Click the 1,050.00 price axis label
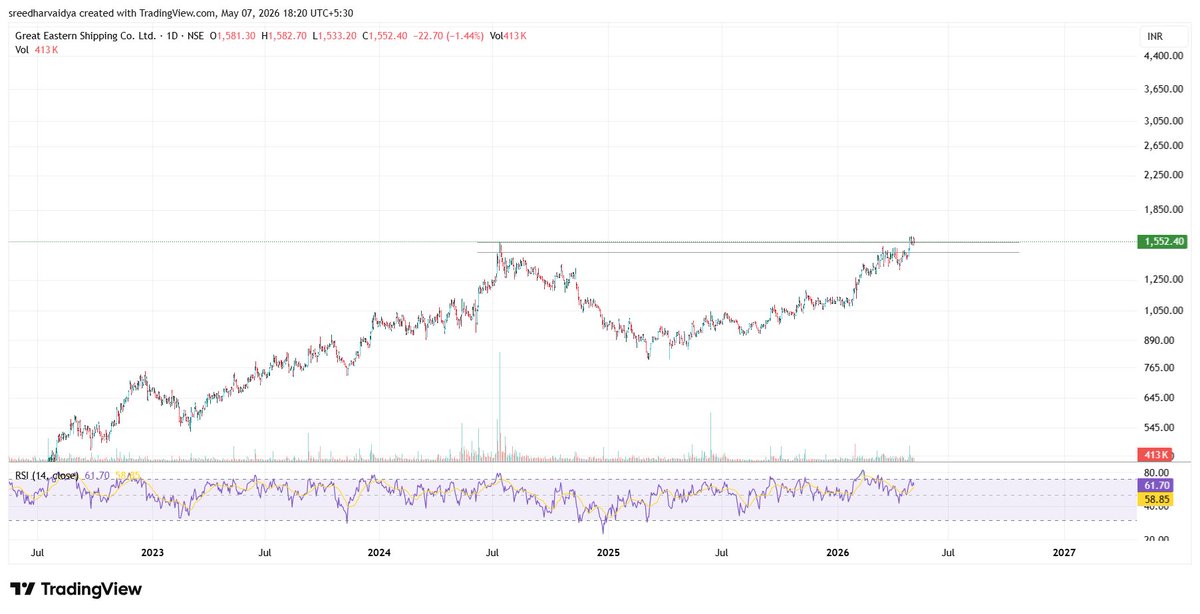The image size is (1200, 614). click(x=1164, y=311)
